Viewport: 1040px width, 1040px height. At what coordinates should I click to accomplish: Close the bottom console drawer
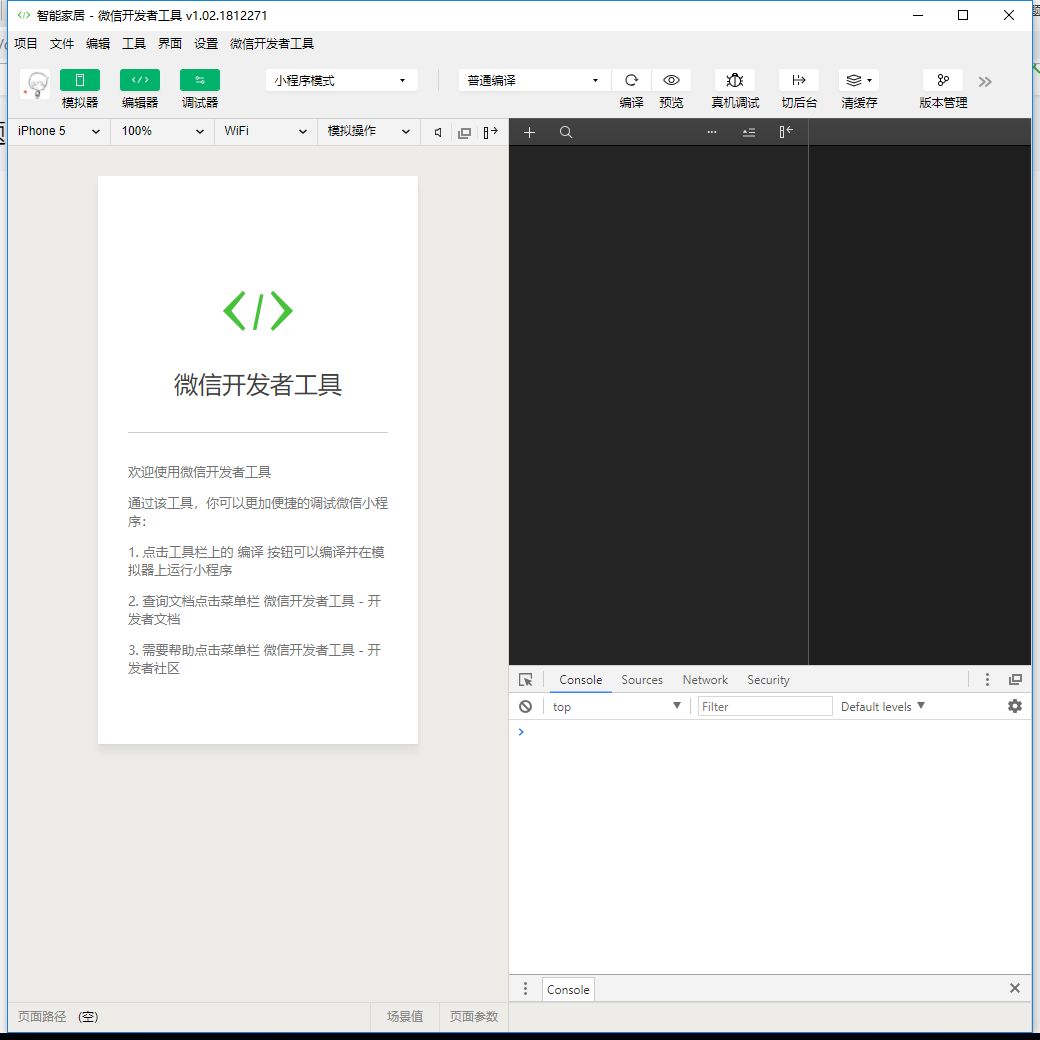[1015, 988]
